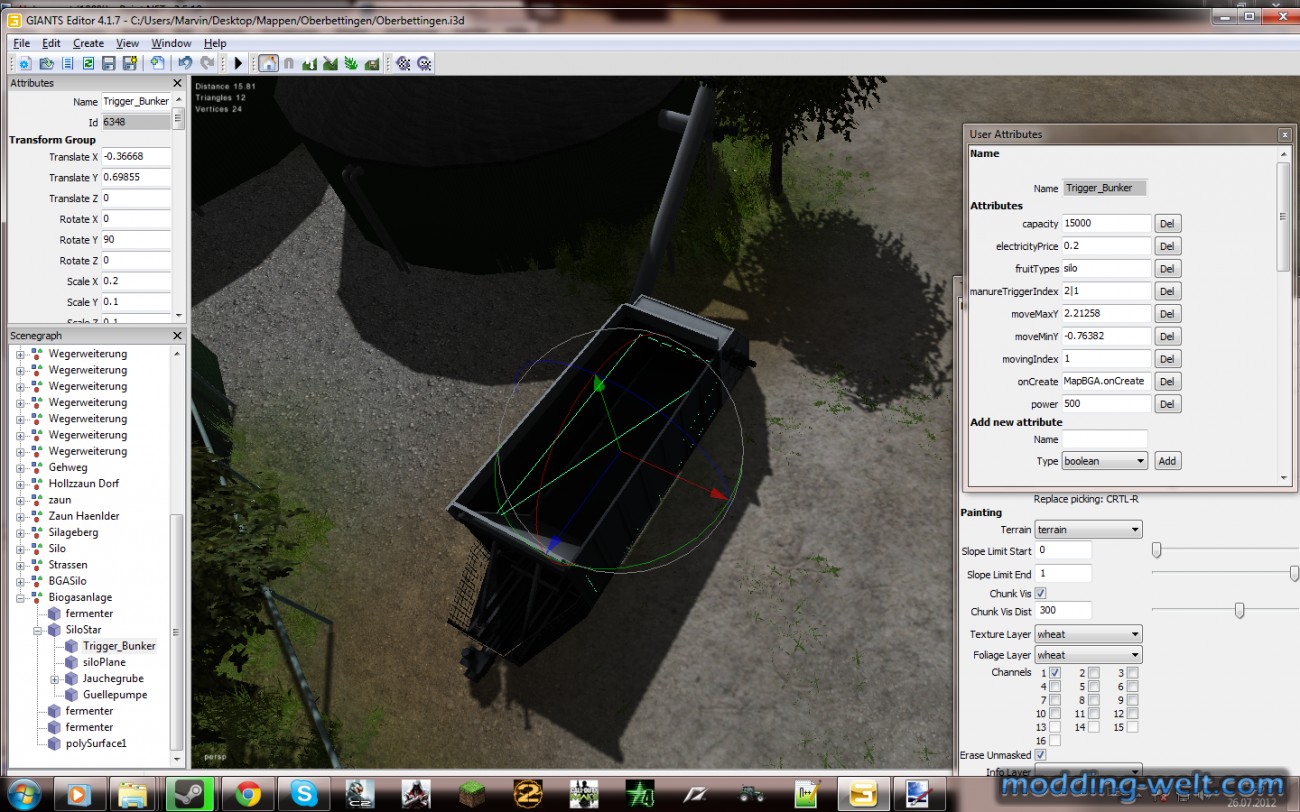Select the terrain sculpt tool with white arrow
The width and height of the screenshot is (1300, 812).
tap(309, 63)
